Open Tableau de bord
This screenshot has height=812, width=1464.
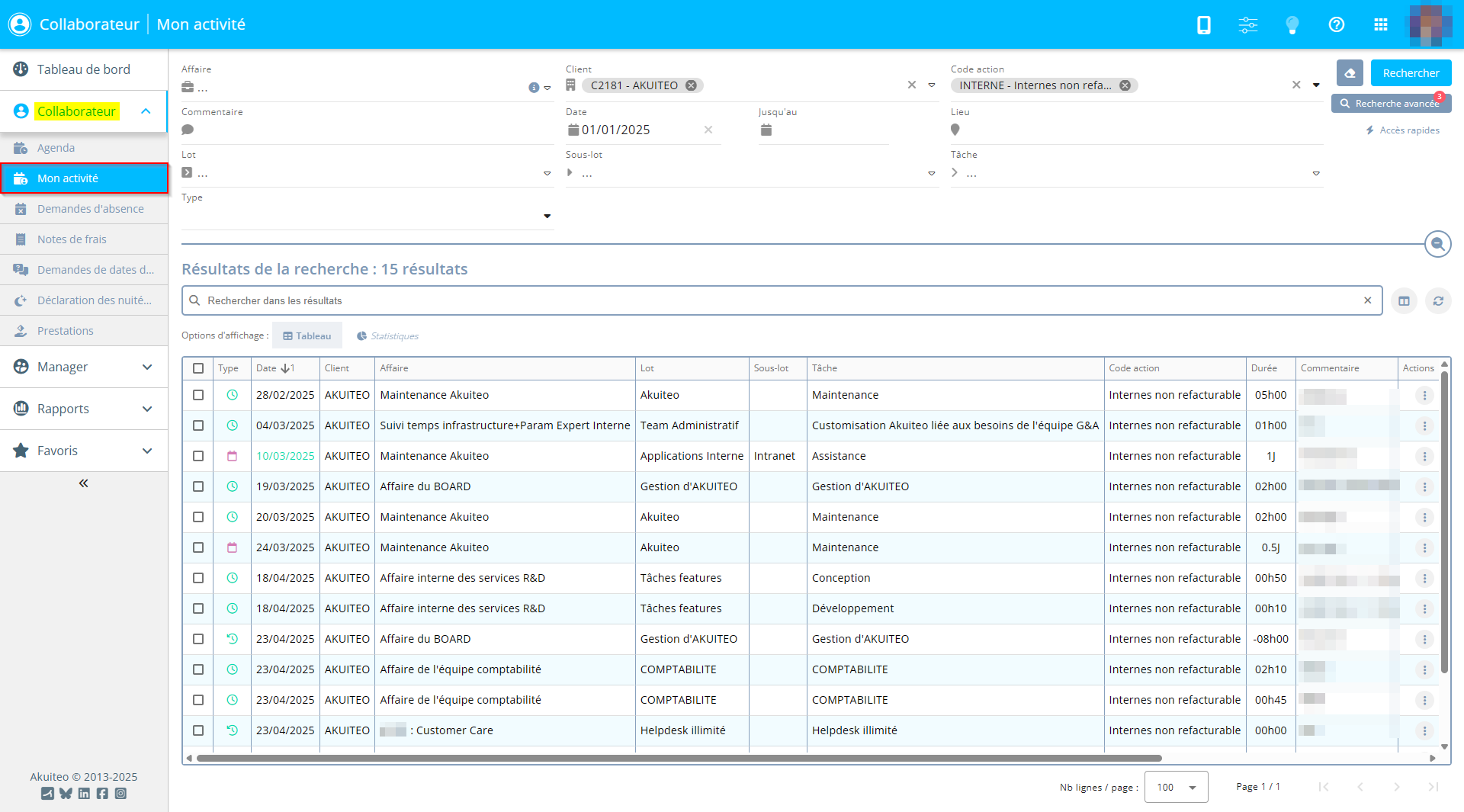84,69
